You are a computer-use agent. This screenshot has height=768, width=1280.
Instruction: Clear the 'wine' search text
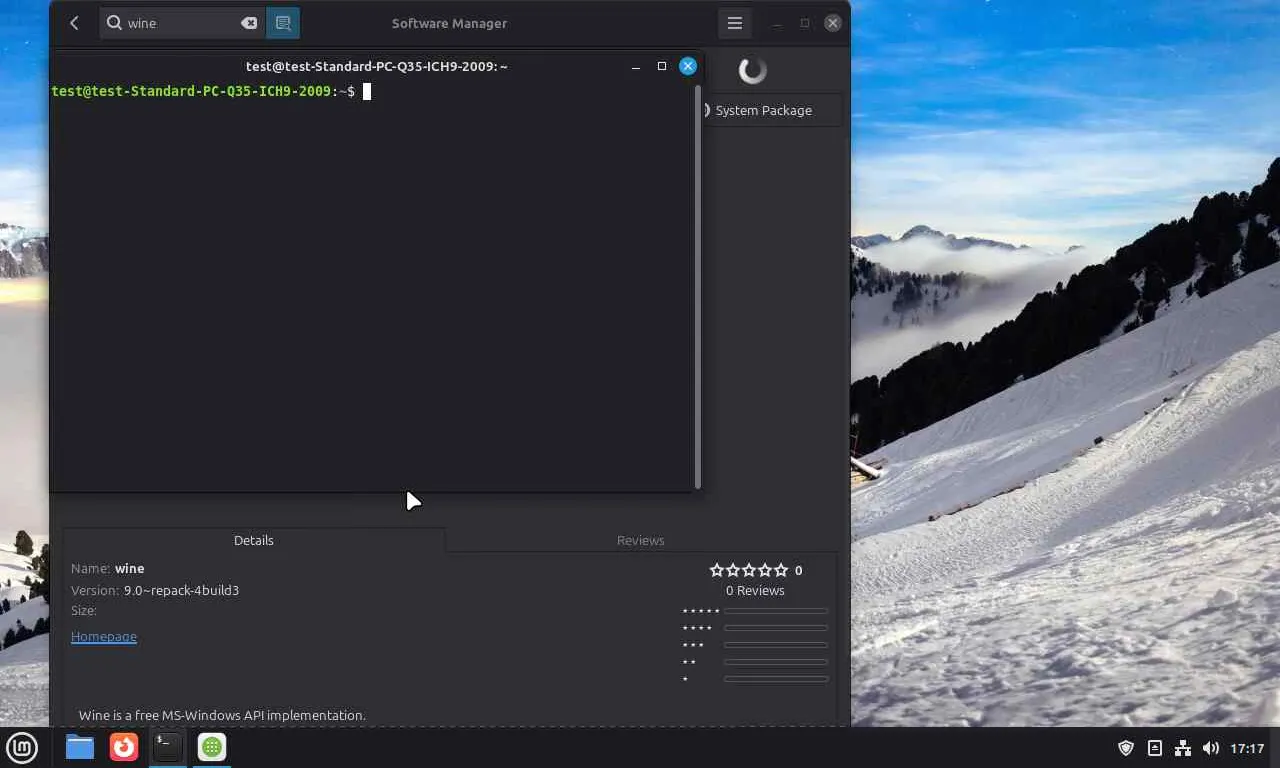tap(249, 23)
